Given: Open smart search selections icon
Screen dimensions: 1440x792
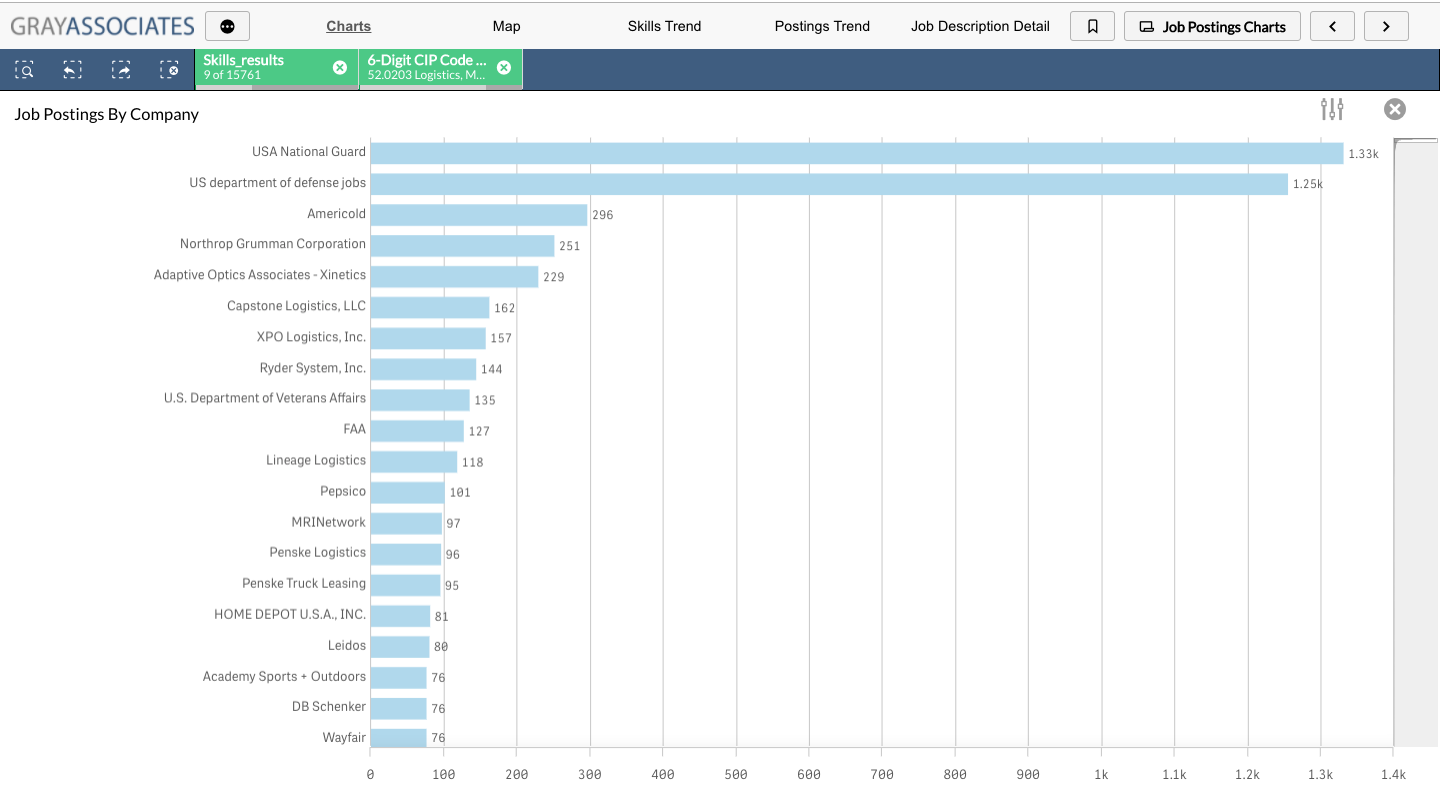Looking at the screenshot, I should (24, 69).
